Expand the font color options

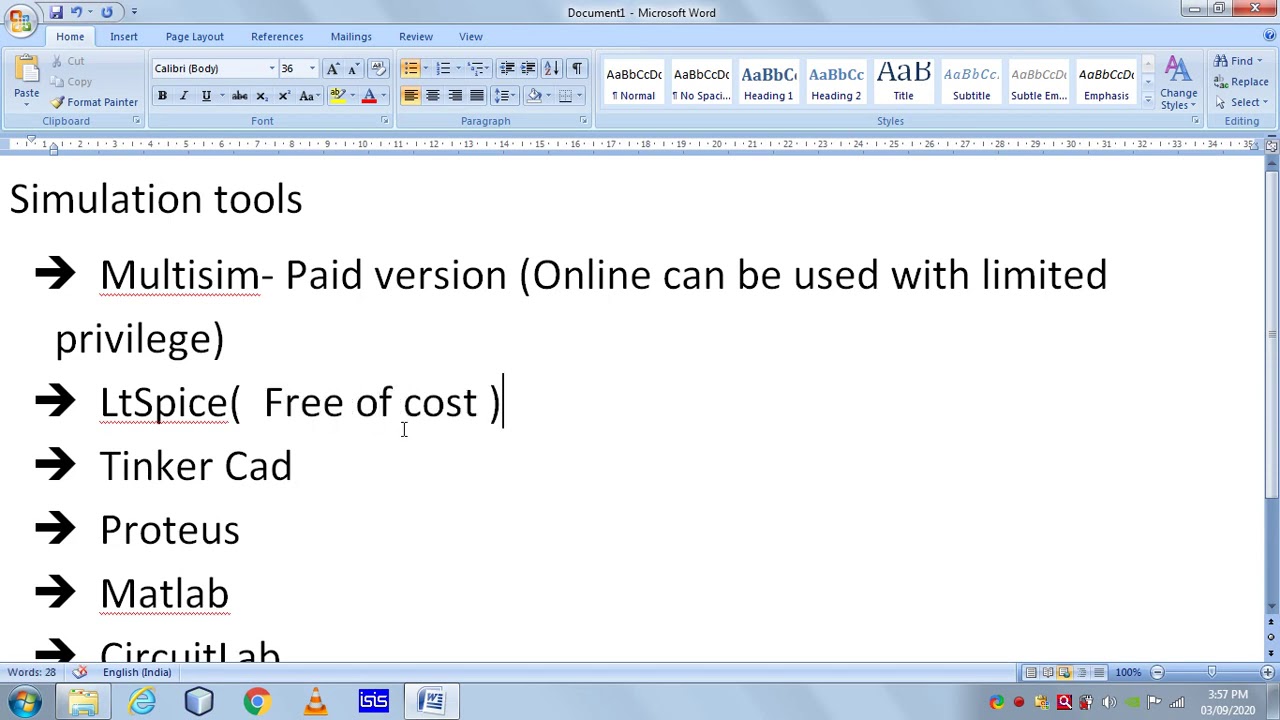(383, 96)
